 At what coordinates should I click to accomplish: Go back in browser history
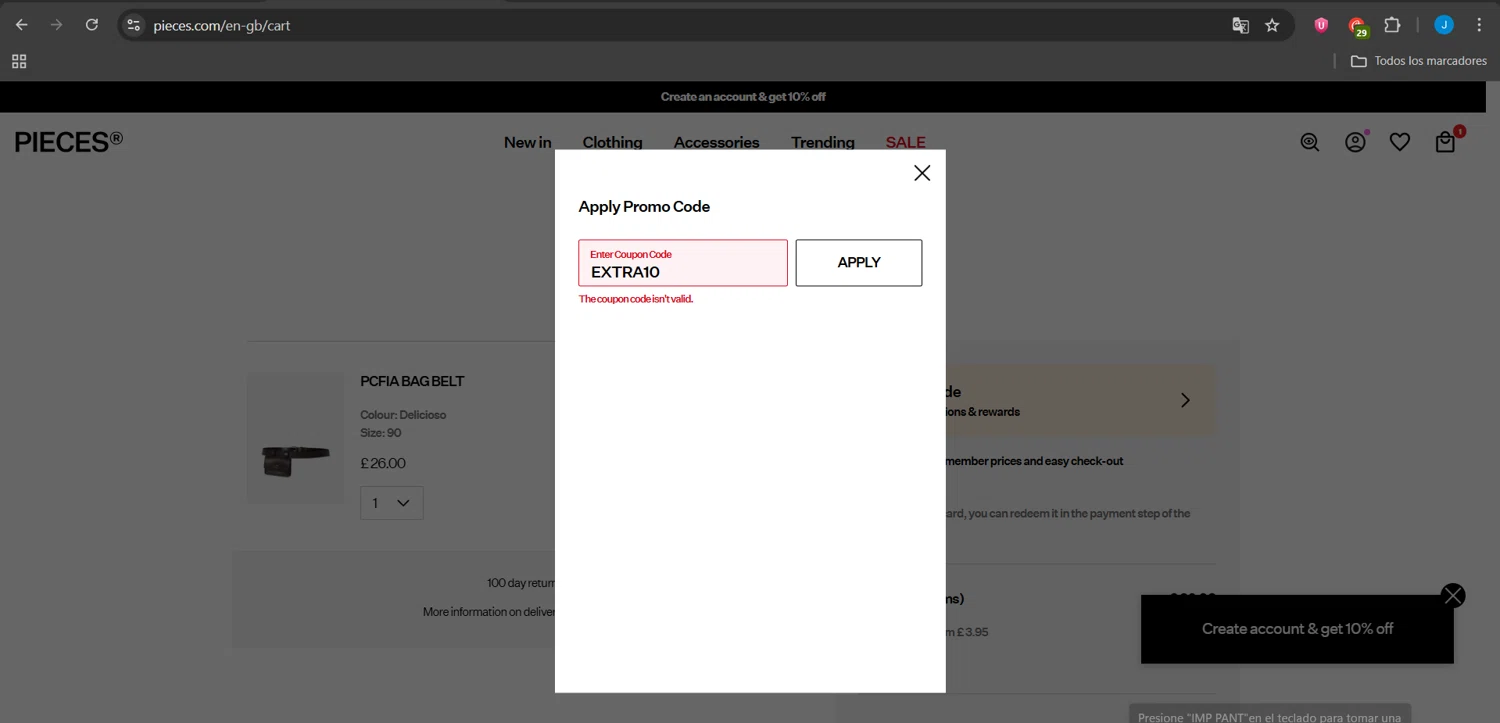(22, 25)
